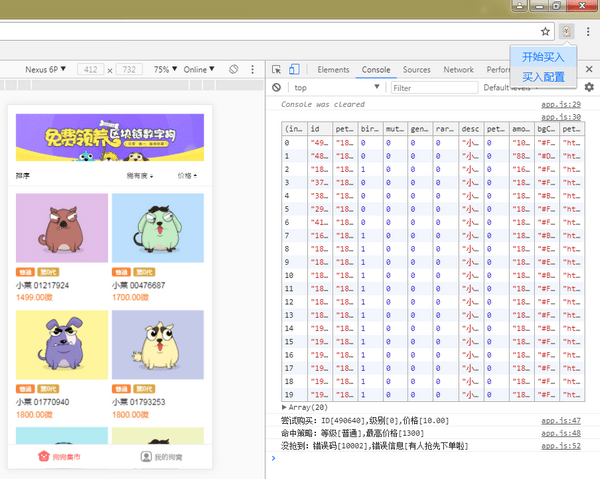Close the DevTools panel
This screenshot has height=479, width=600.
(589, 69)
